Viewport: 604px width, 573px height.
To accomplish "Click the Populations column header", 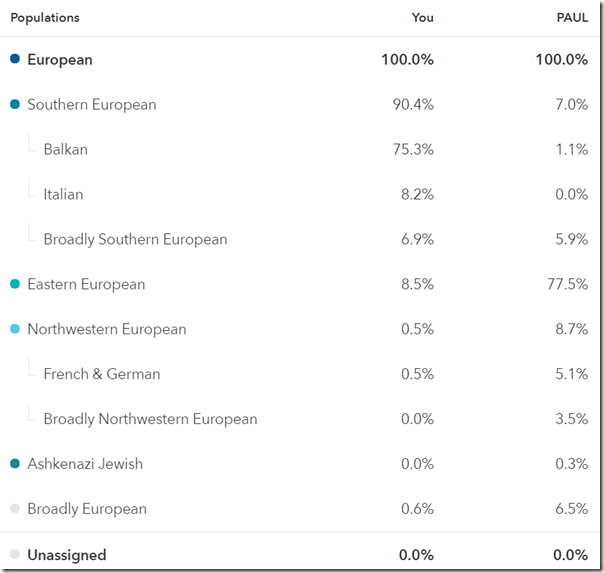I will click(45, 18).
